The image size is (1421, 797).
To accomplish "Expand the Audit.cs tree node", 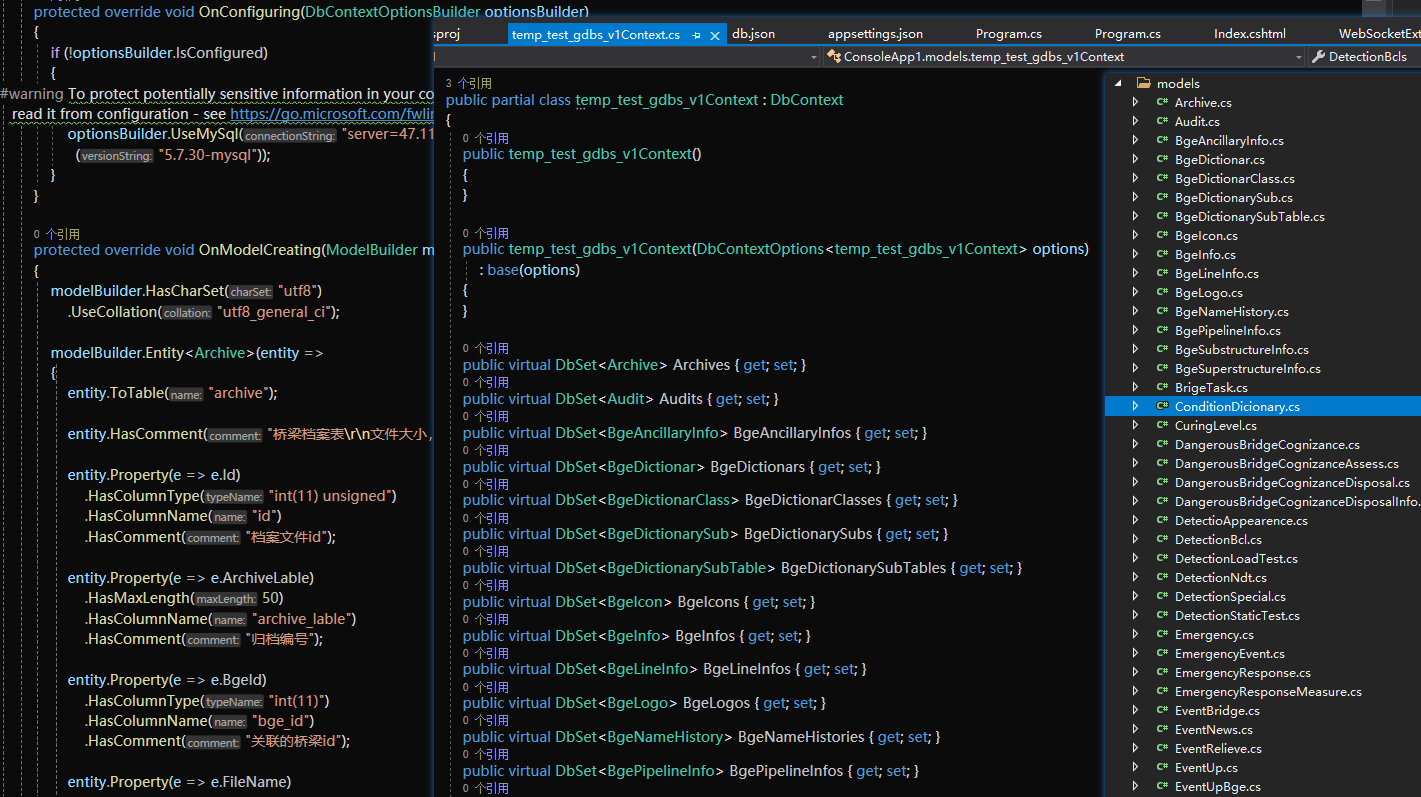I will click(x=1135, y=122).
